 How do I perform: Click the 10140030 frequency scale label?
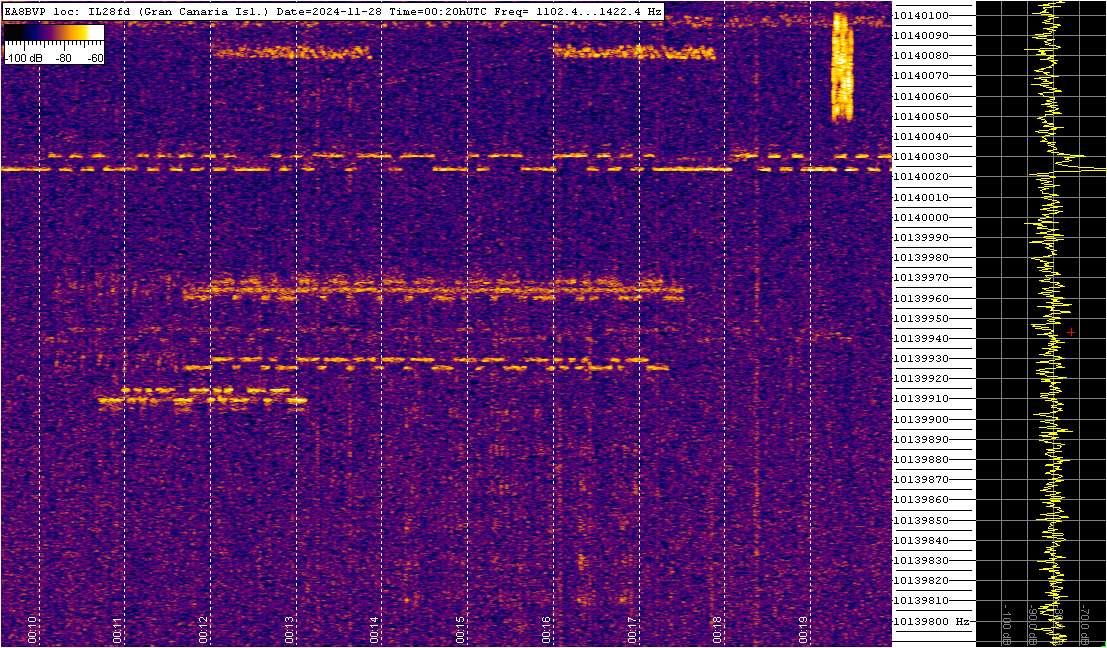(x=919, y=157)
